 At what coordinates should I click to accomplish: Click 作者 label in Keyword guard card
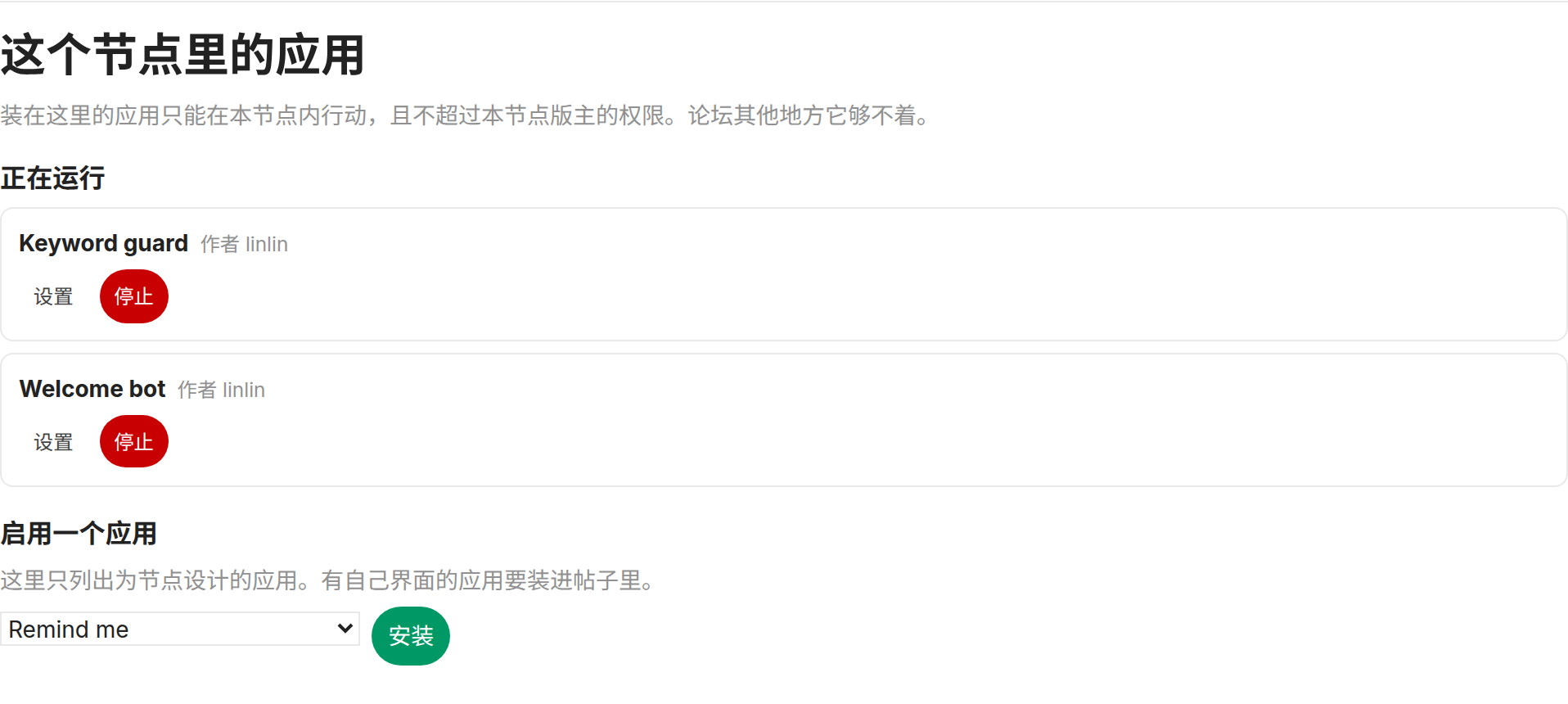(220, 245)
